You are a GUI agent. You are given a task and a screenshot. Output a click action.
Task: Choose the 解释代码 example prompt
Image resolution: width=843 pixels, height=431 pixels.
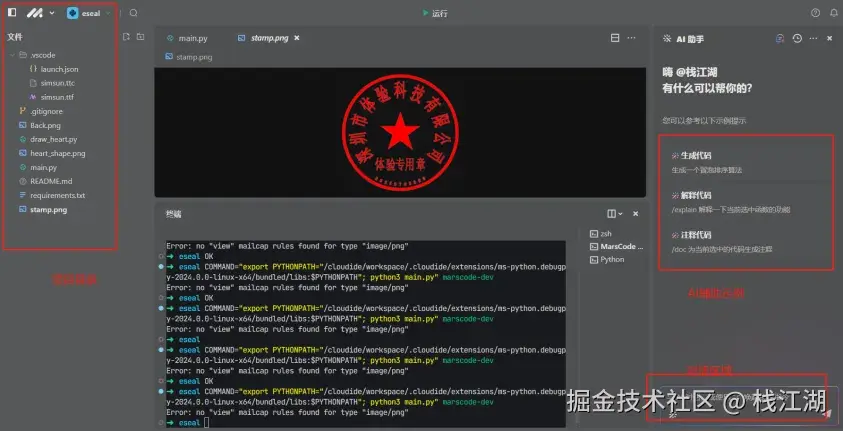(x=746, y=202)
